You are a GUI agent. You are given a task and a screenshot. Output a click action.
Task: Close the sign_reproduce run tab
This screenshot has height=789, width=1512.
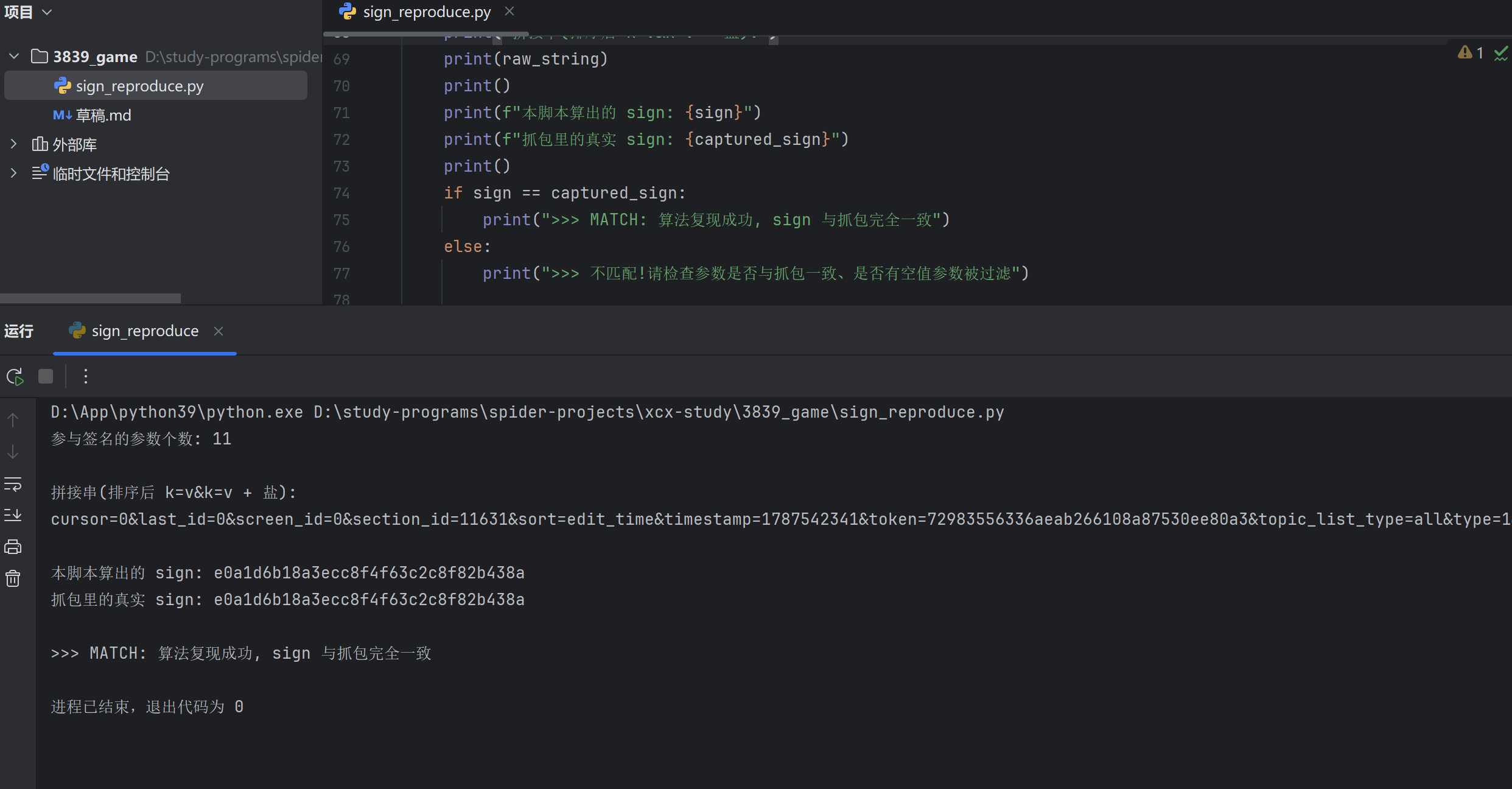219,331
